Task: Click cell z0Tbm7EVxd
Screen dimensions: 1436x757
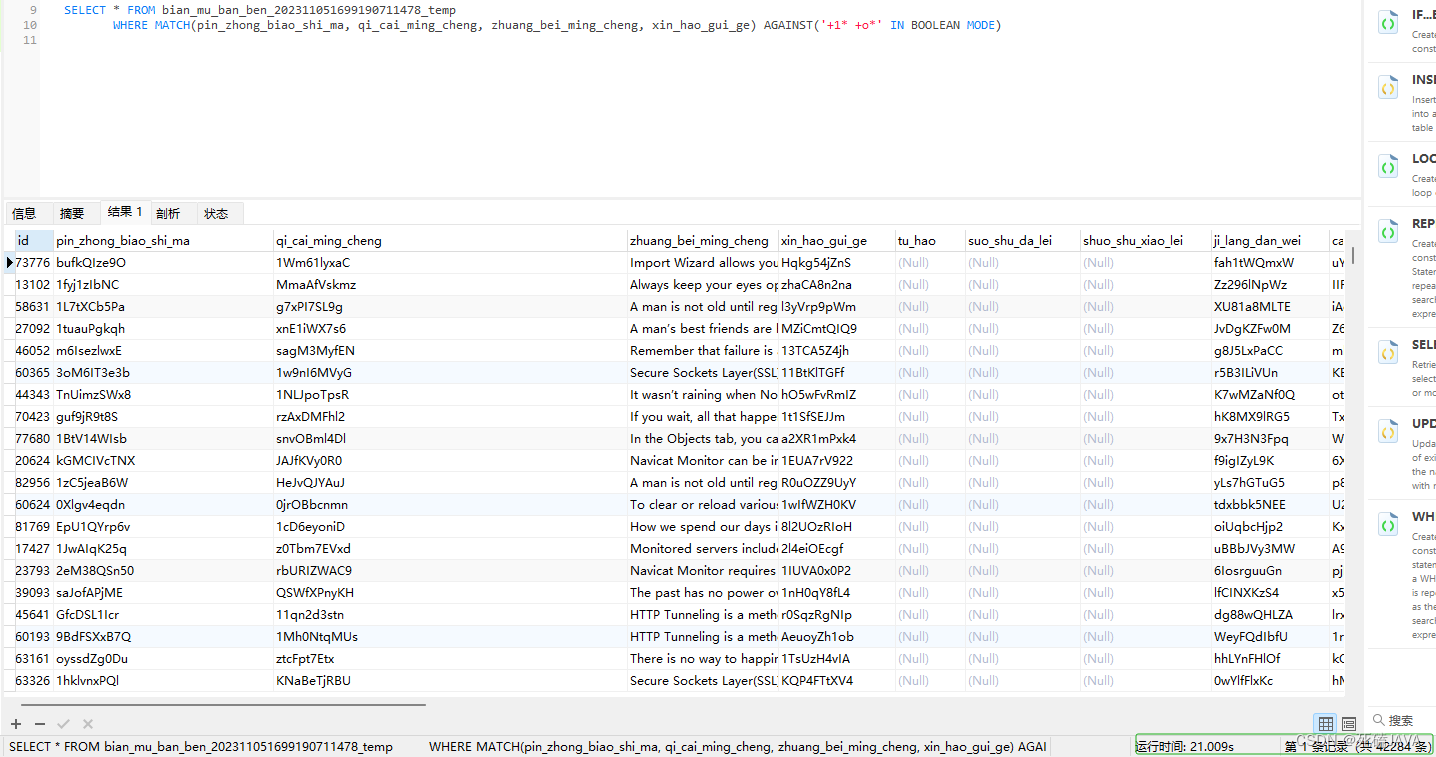Action: pyautogui.click(x=450, y=548)
